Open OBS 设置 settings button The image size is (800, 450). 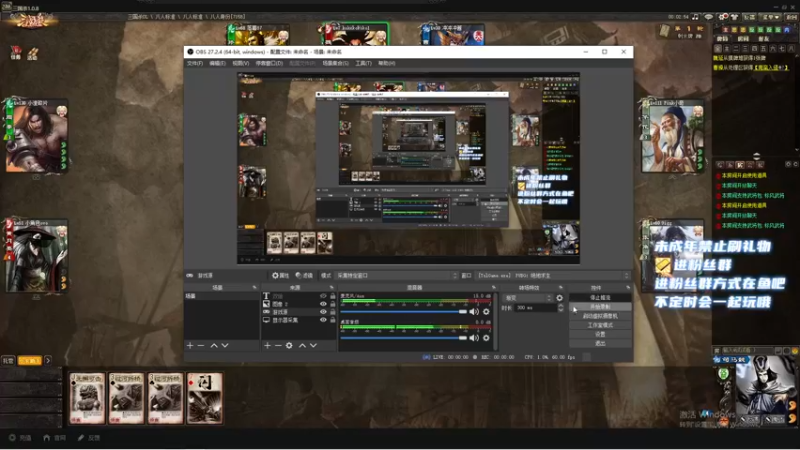600,334
